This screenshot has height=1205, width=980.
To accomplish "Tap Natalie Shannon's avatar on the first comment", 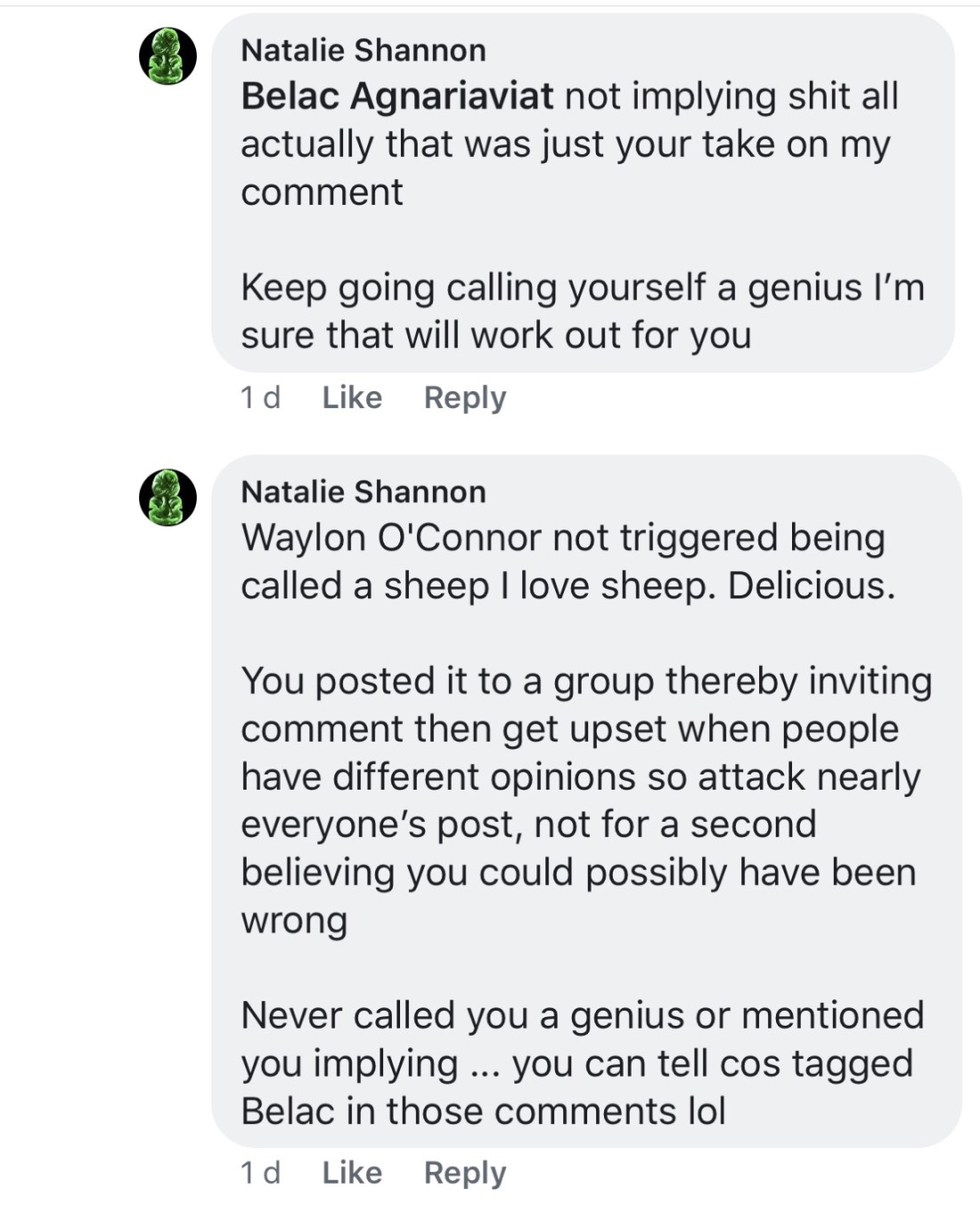I will point(167,56).
